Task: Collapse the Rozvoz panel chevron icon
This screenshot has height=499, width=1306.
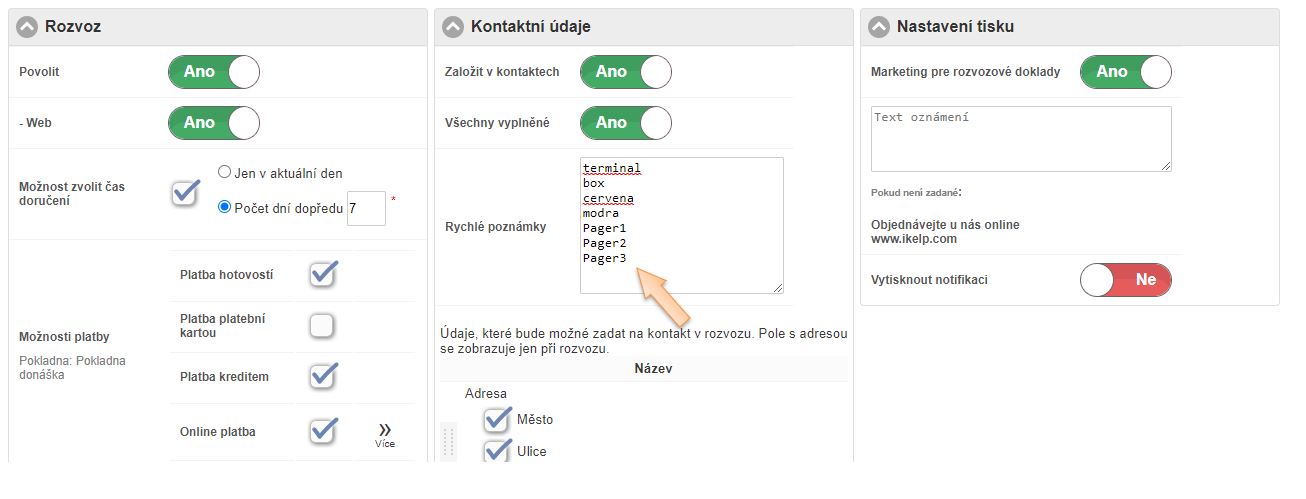Action: coord(28,27)
